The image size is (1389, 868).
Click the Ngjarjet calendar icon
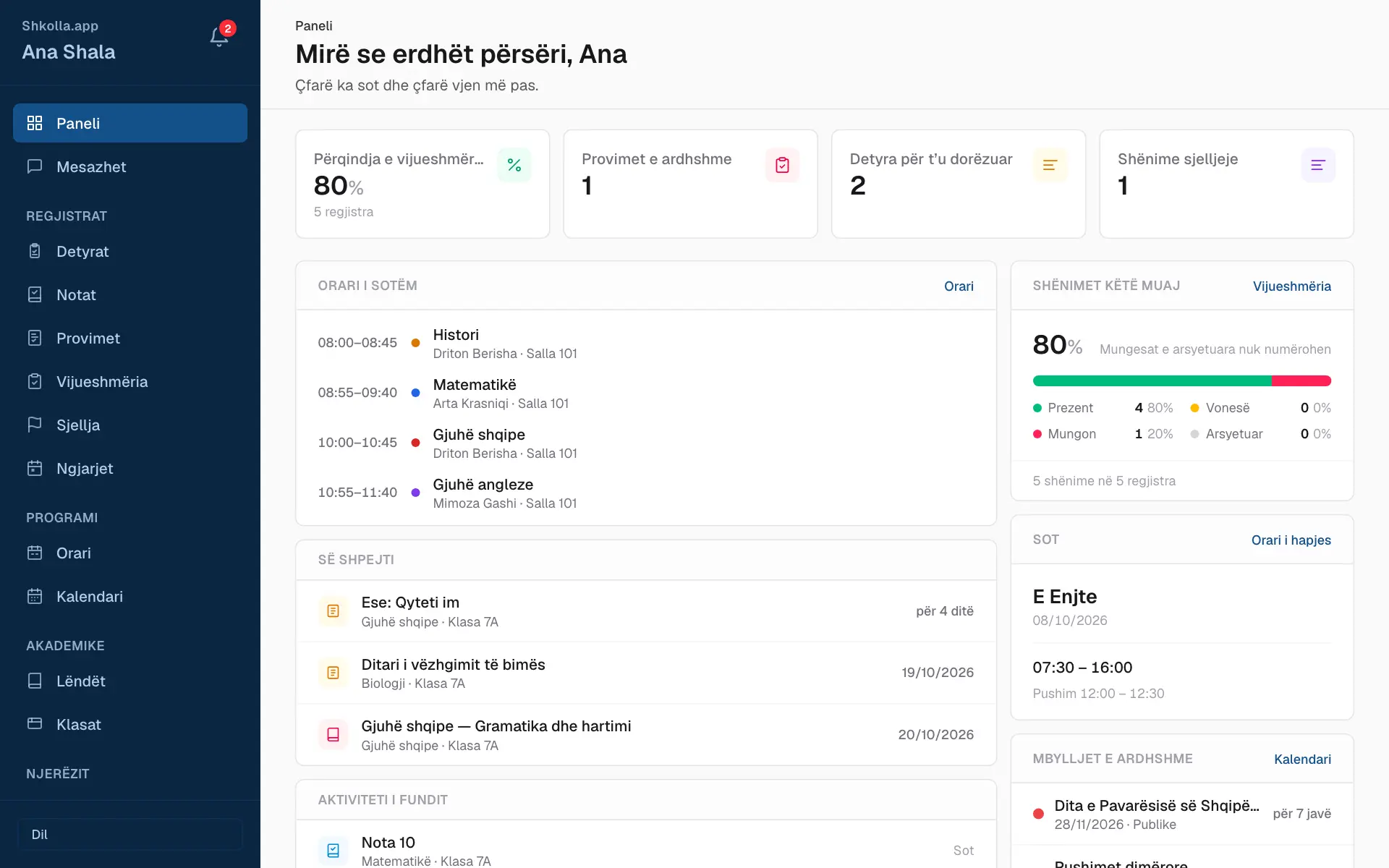pyautogui.click(x=35, y=468)
